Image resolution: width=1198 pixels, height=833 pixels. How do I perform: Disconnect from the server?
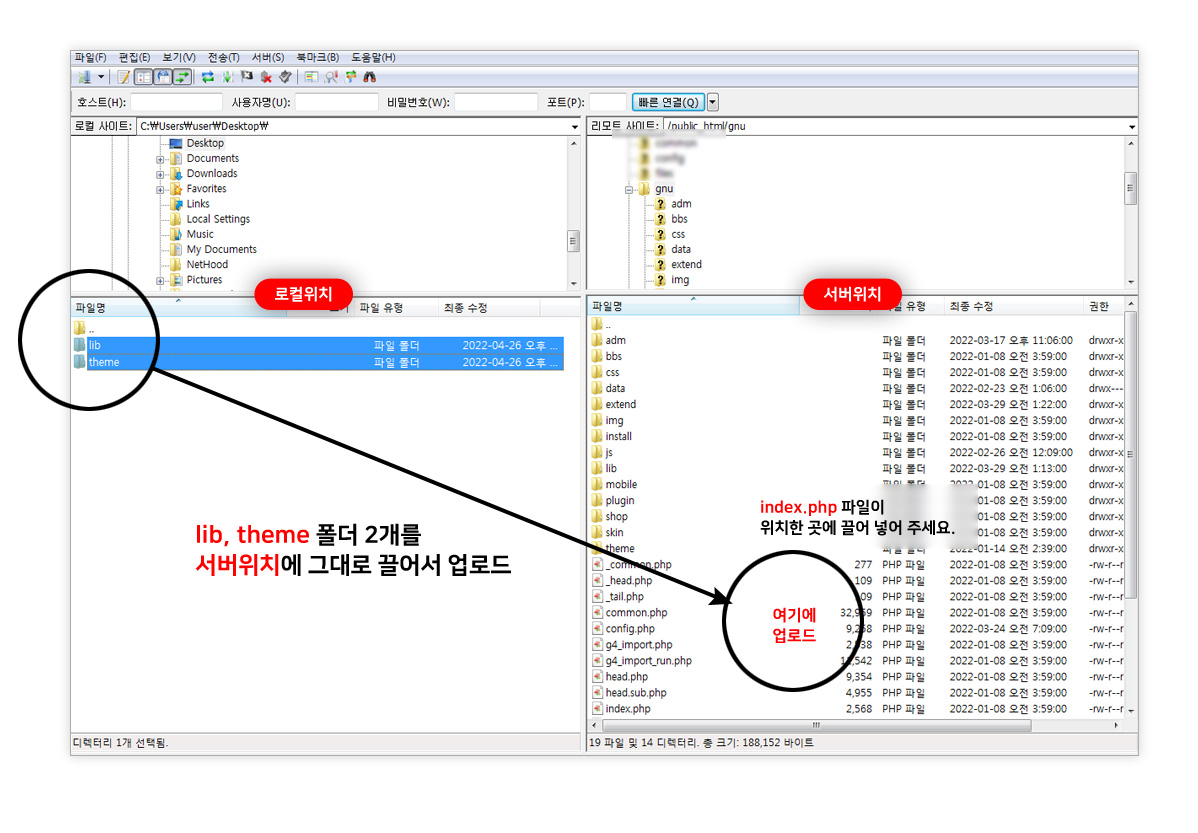coord(265,77)
